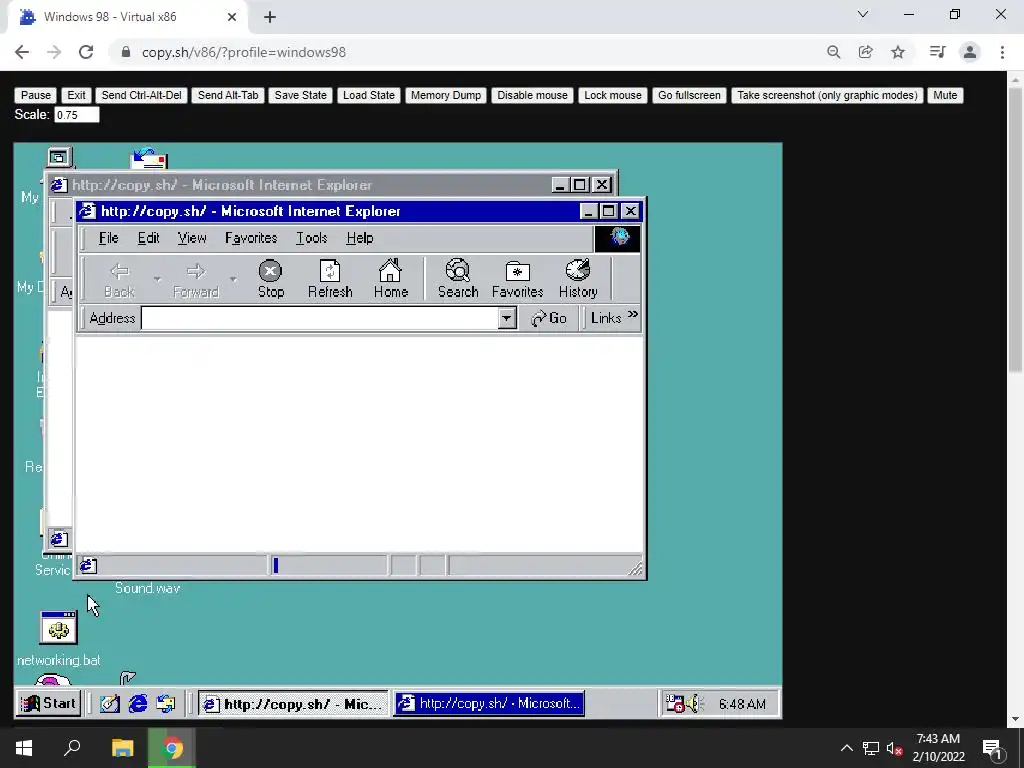The image size is (1024, 768).
Task: Open the Search pane icon
Action: tap(458, 279)
